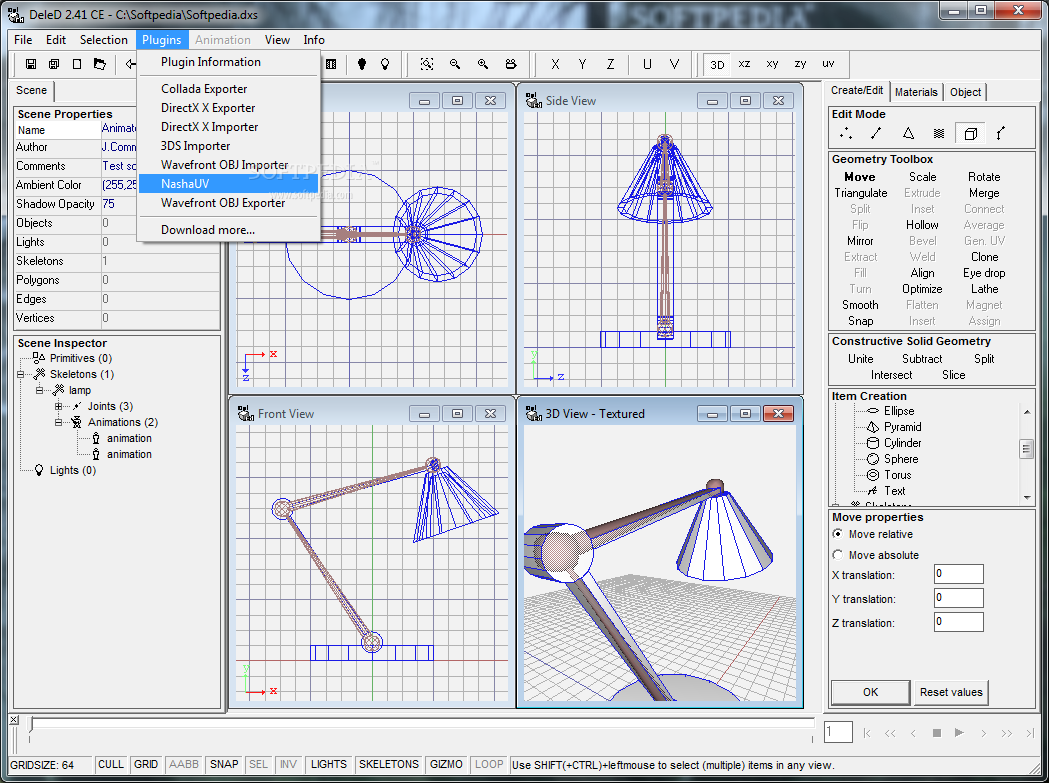The height and width of the screenshot is (783, 1049).
Task: Click the film strip toolbar icon
Action: pos(331,64)
